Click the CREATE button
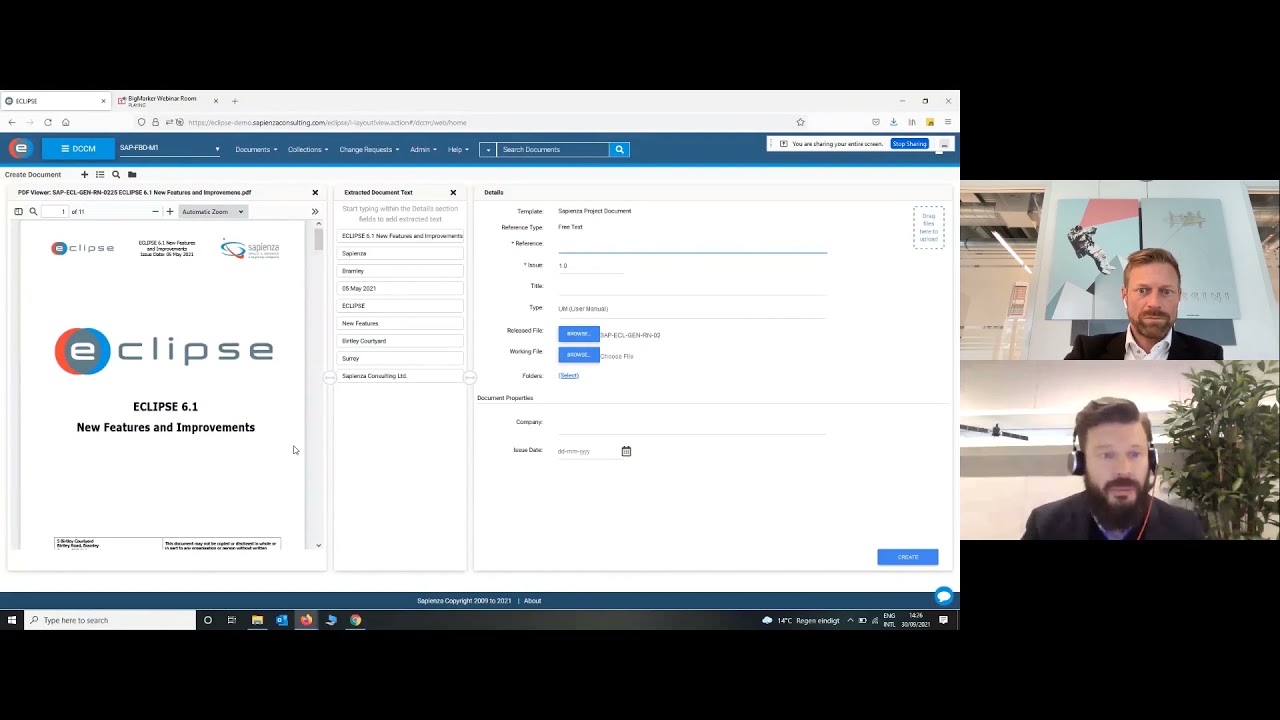 point(908,557)
